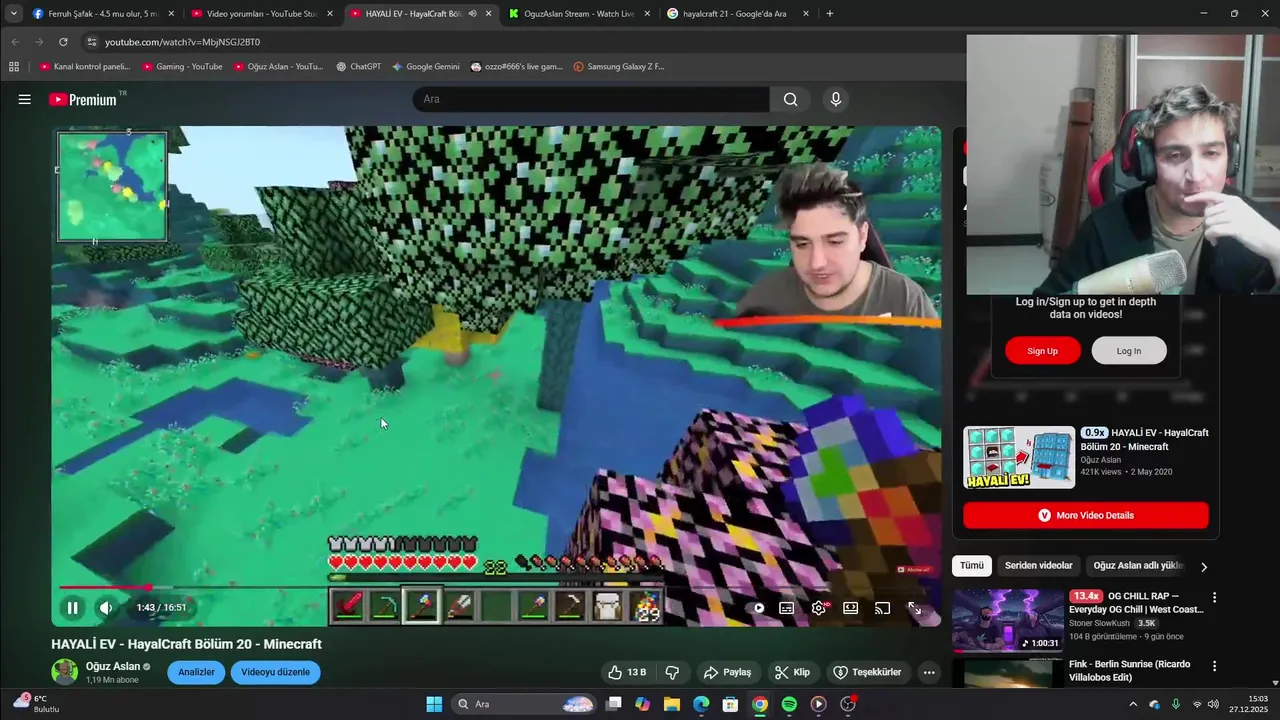Viewport: 1280px width, 720px height.
Task: Open Samsung Galaxy Z F bookmark
Action: point(619,67)
